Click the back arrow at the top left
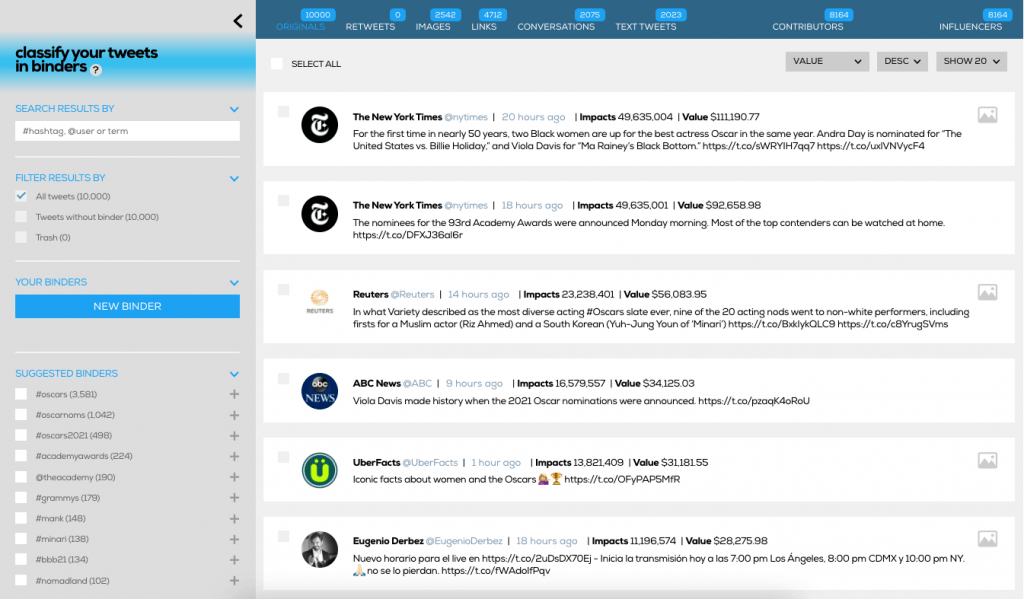1024x599 pixels. (238, 20)
